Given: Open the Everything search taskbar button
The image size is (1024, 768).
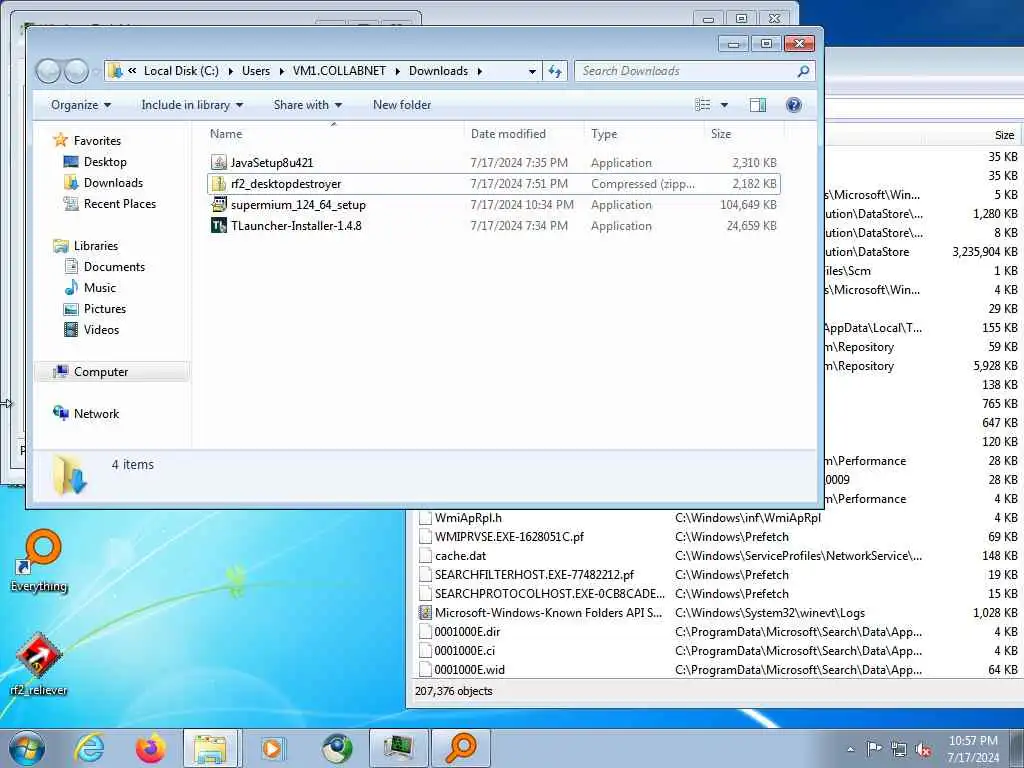Looking at the screenshot, I should click(460, 748).
